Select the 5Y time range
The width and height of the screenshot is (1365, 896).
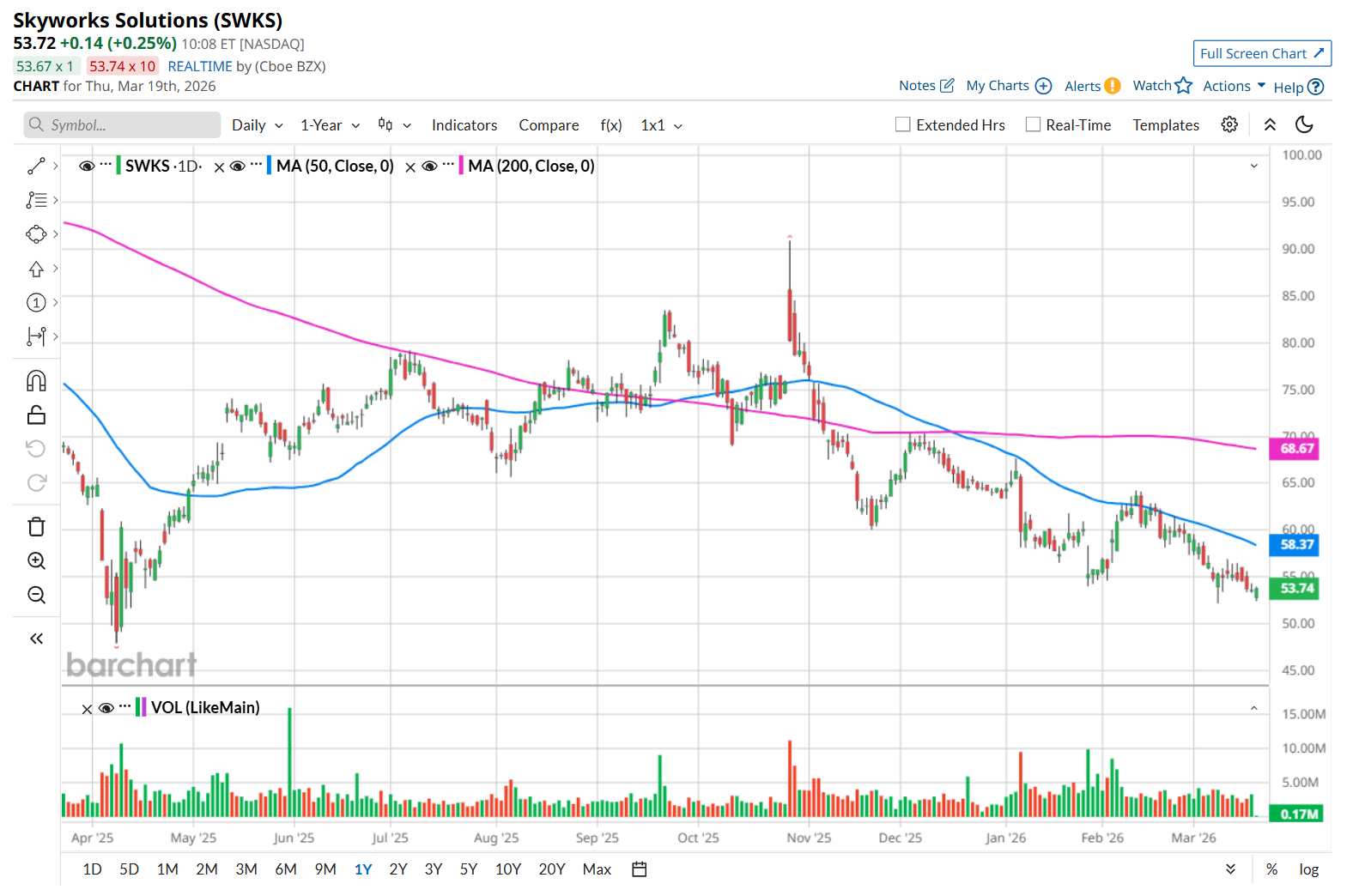pyautogui.click(x=468, y=869)
